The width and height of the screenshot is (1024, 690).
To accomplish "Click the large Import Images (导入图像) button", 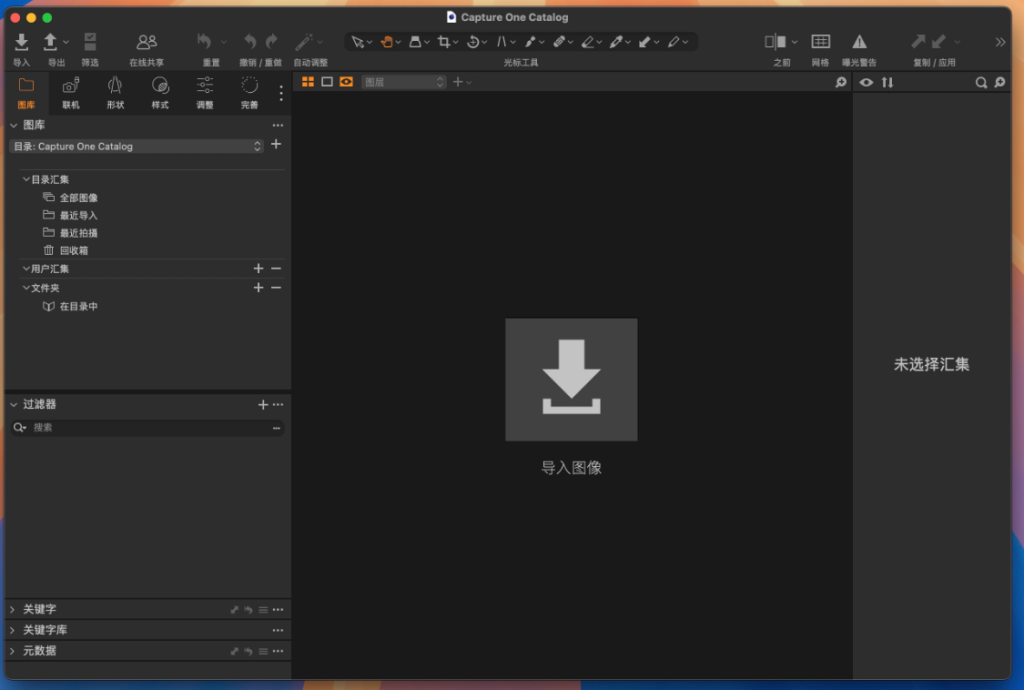I will point(571,379).
